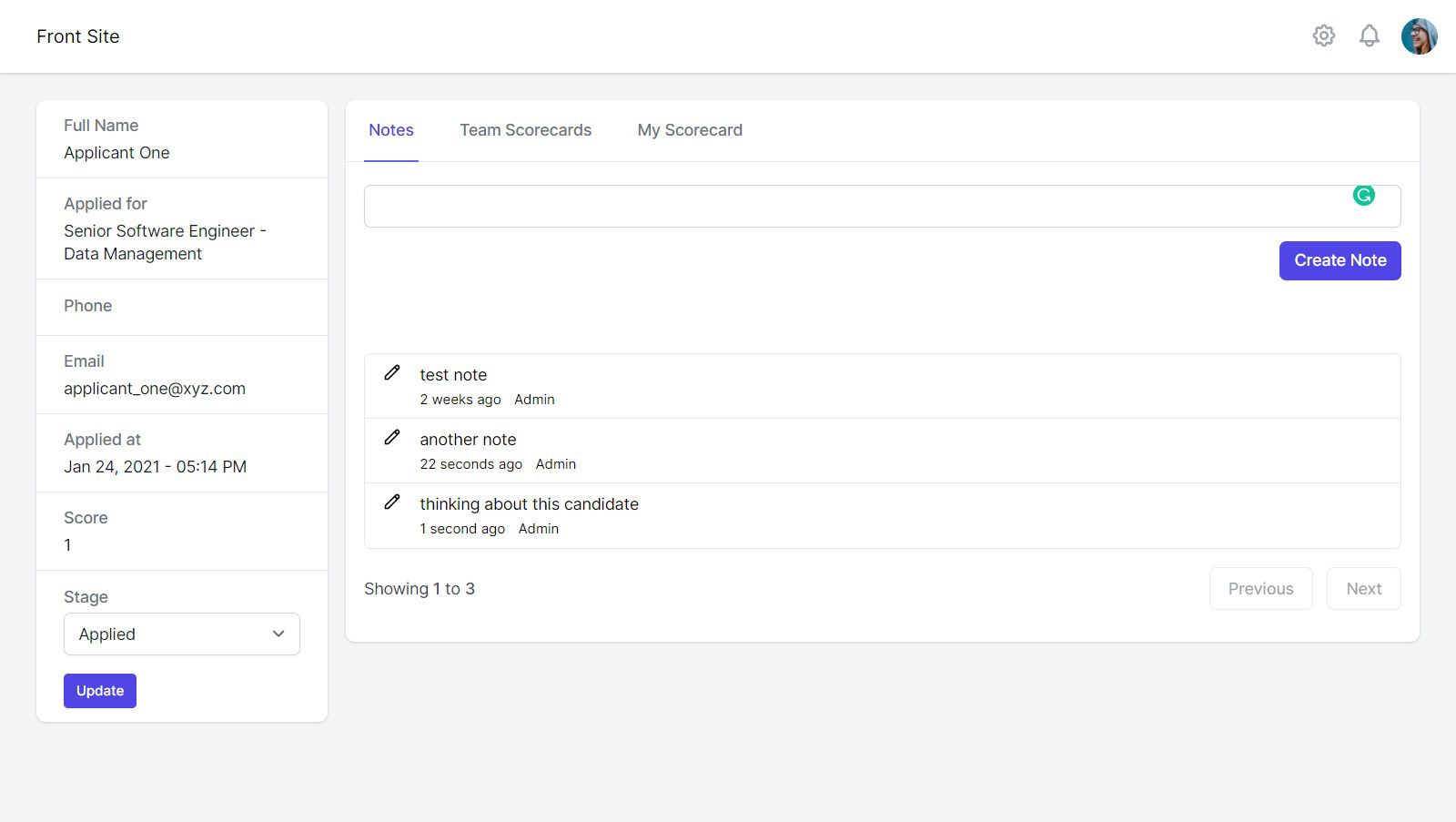This screenshot has height=822, width=1456.
Task: Open the My Scorecard tab
Action: coord(690,130)
